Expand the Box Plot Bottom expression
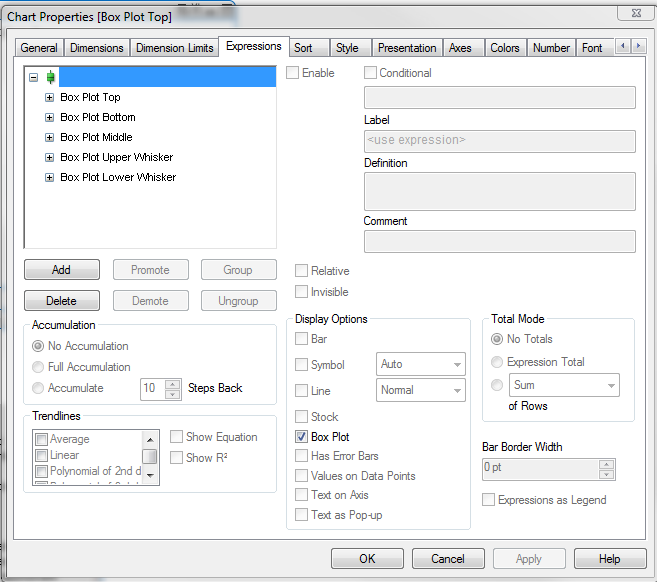 (x=49, y=117)
